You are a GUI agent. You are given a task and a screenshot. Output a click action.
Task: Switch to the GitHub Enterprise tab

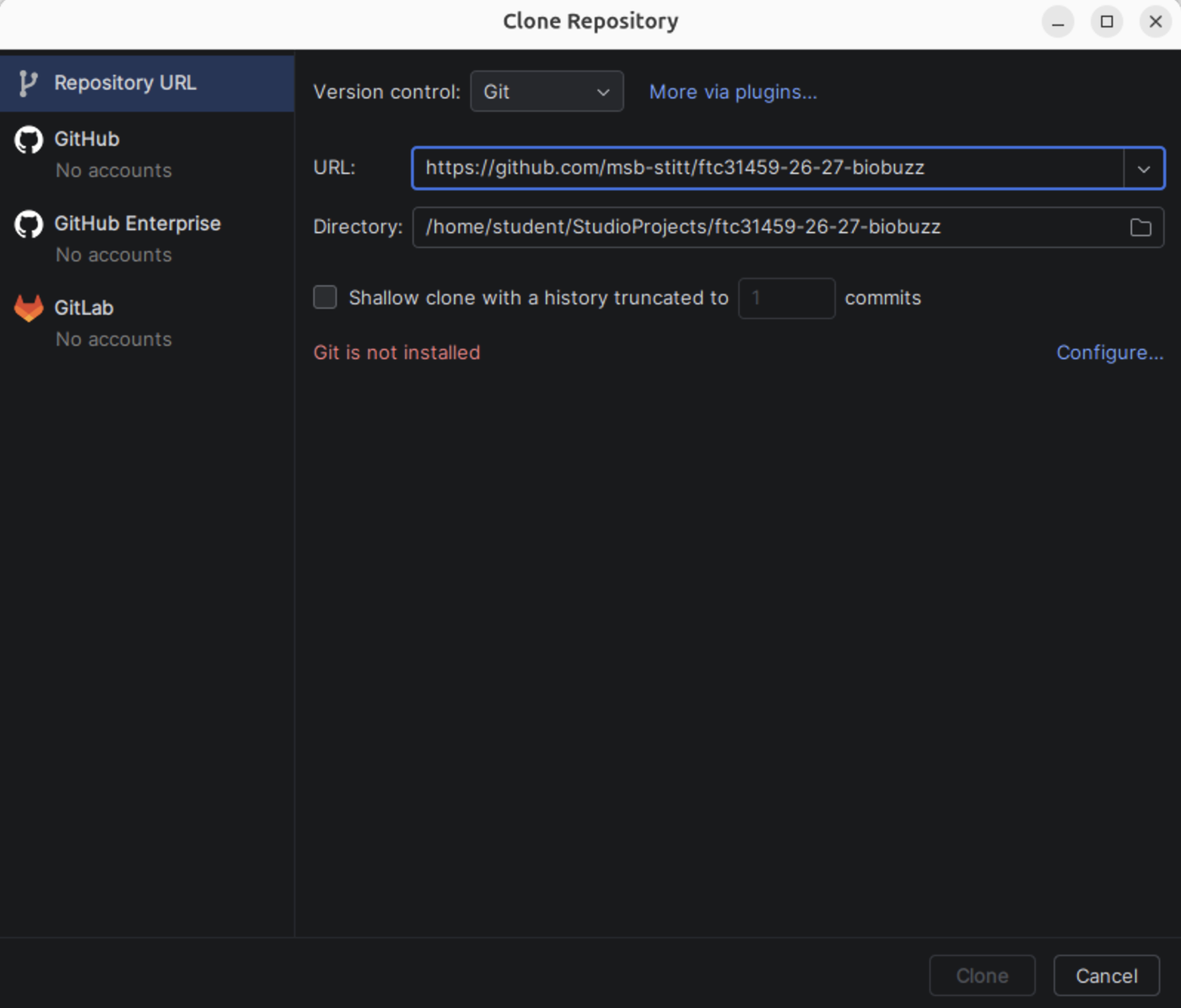pyautogui.click(x=147, y=239)
